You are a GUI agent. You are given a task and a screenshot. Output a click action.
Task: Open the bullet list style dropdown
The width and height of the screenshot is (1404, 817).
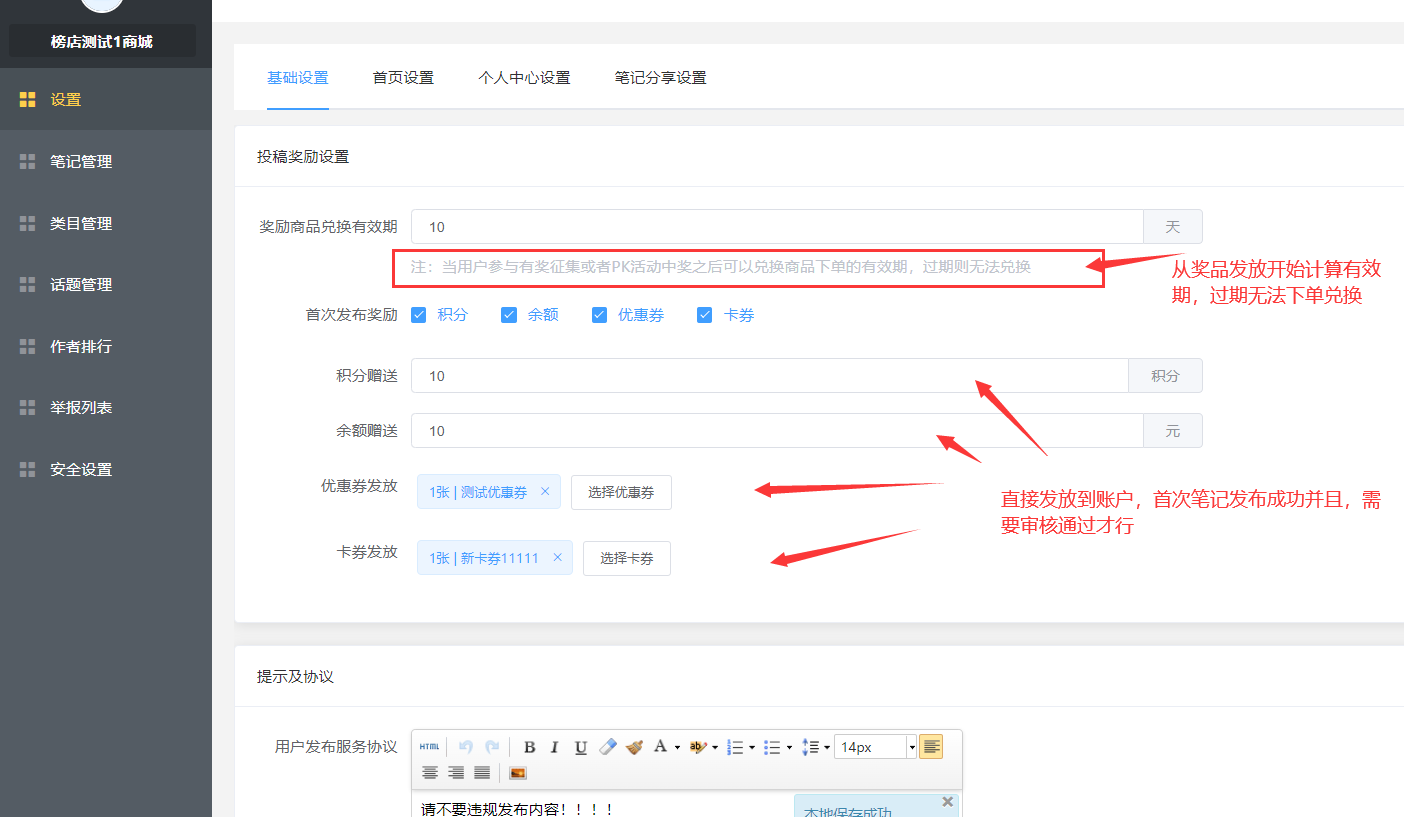tap(789, 748)
